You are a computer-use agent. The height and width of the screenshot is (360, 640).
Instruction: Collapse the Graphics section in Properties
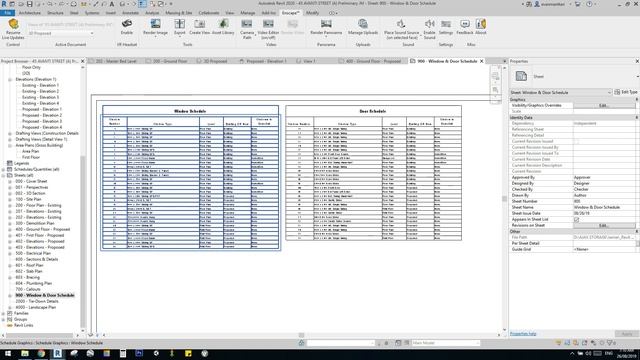[636, 100]
